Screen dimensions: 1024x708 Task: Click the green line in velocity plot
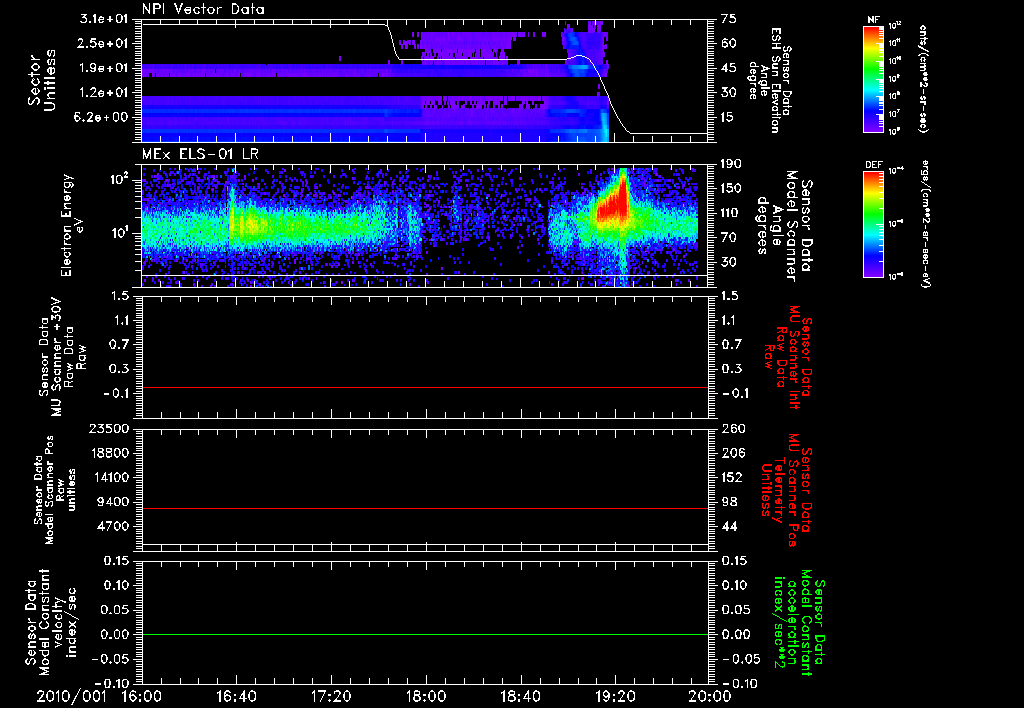424,634
